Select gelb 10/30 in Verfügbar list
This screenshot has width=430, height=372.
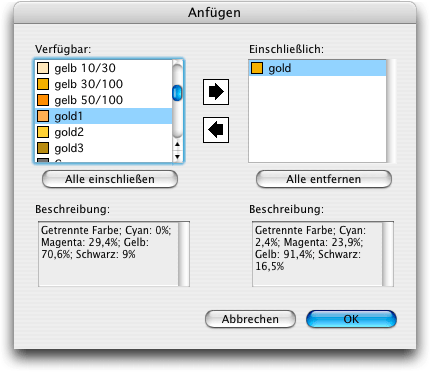pyautogui.click(x=104, y=68)
